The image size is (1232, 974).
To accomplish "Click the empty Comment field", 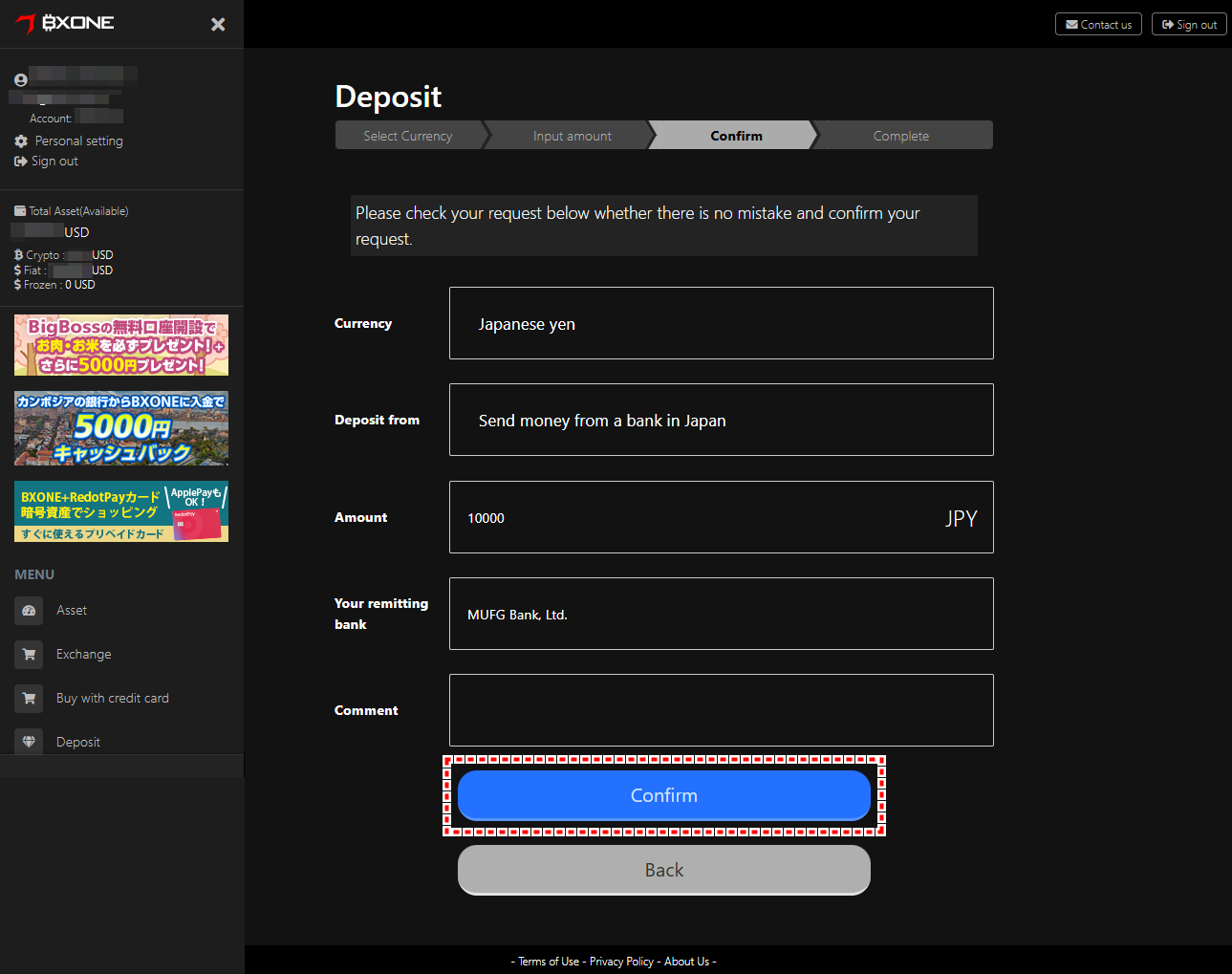I will tap(722, 710).
